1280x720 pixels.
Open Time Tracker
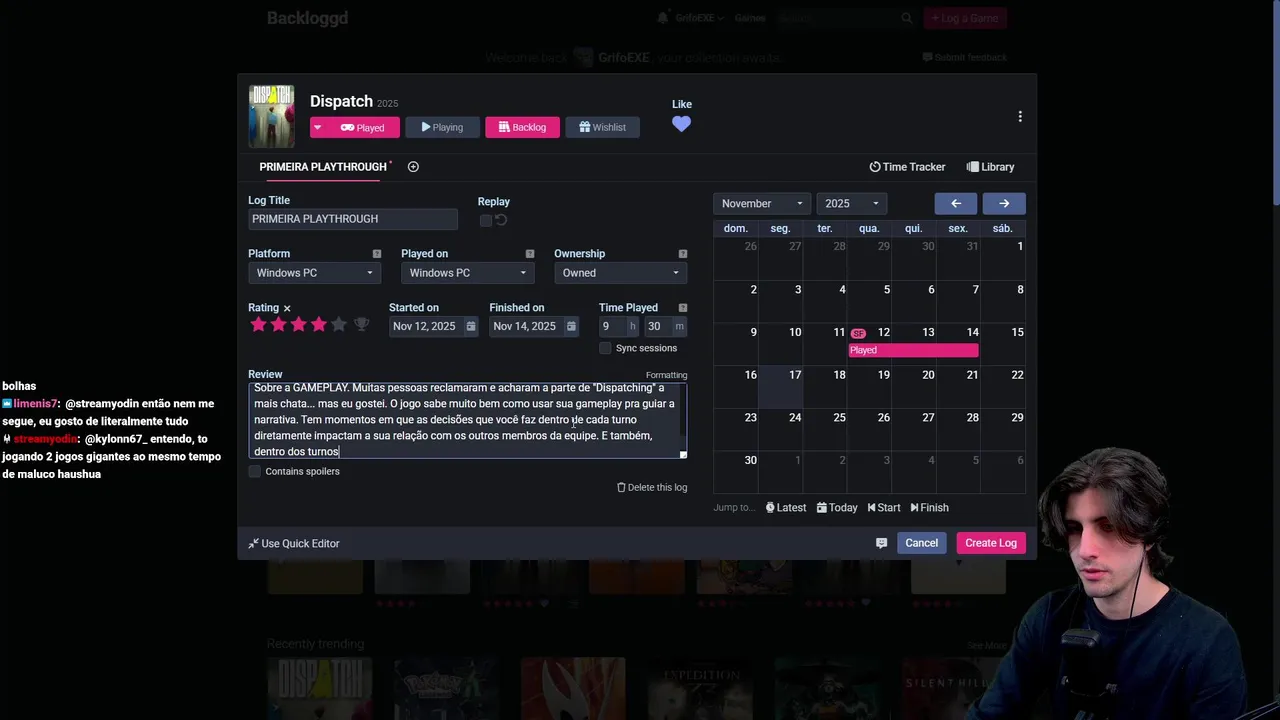[907, 167]
